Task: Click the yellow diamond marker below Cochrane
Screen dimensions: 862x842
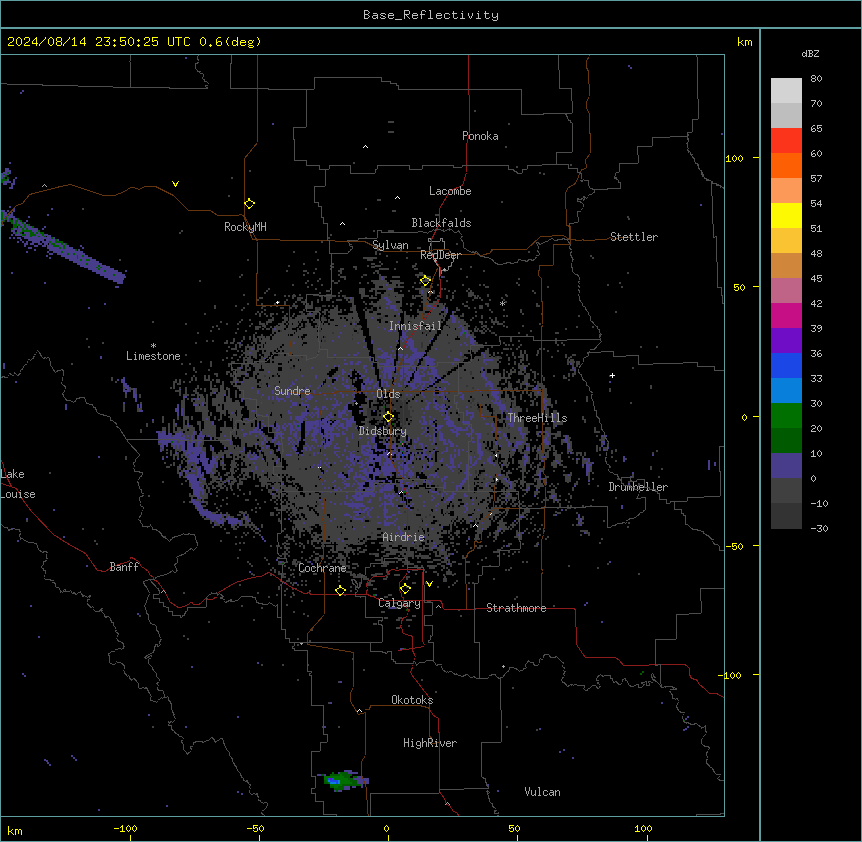Action: click(x=340, y=590)
